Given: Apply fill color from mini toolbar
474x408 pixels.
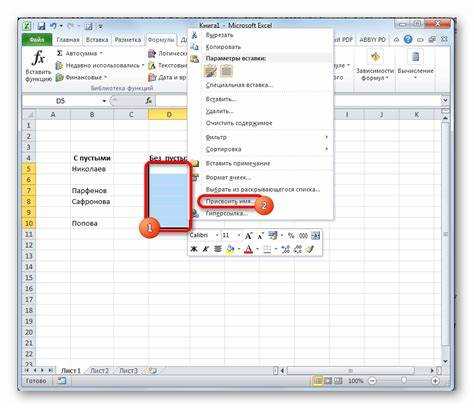Looking at the screenshot, I should point(230,249).
